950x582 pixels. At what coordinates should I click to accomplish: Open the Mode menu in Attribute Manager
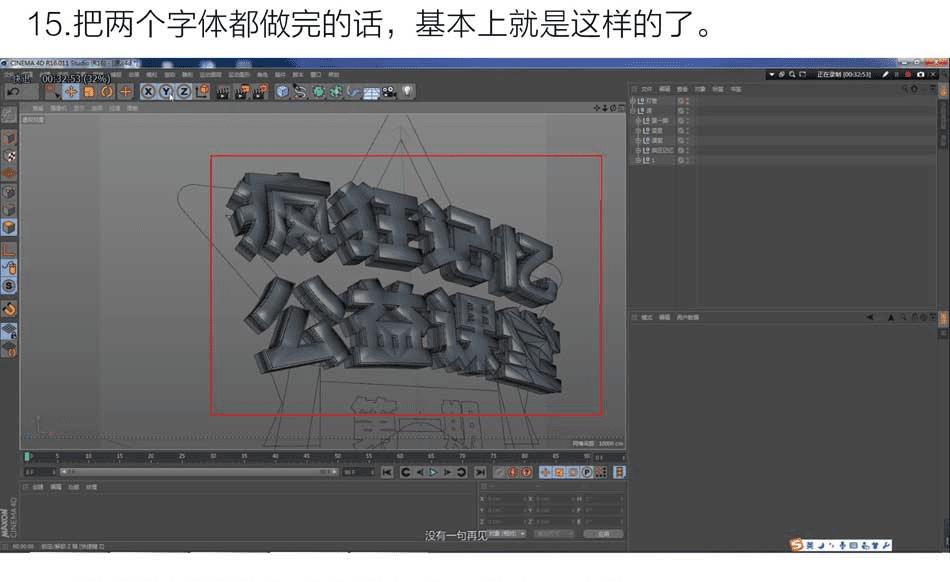click(x=646, y=317)
